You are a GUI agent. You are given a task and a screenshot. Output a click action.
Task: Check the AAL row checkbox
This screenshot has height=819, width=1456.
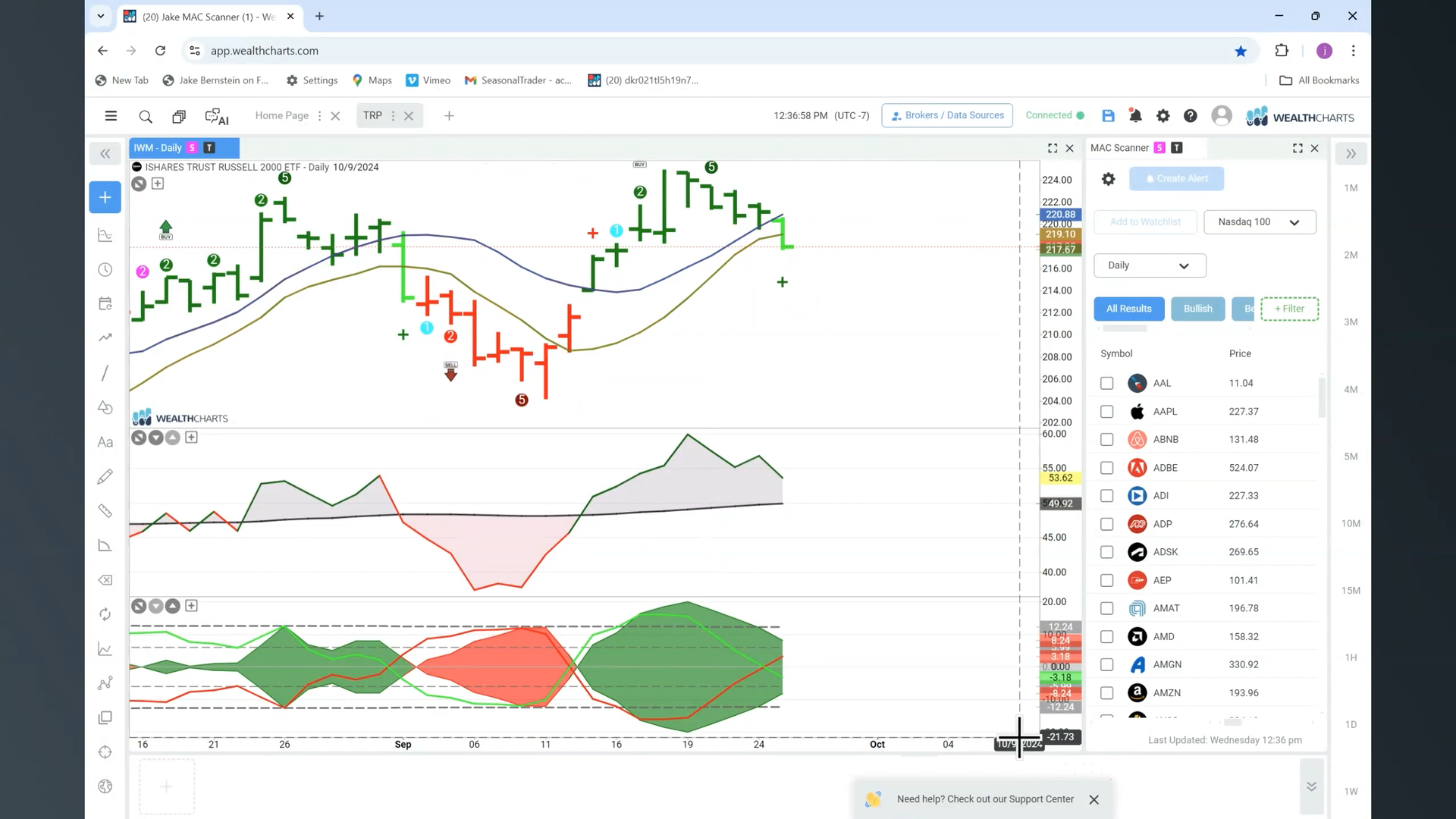coord(1106,384)
